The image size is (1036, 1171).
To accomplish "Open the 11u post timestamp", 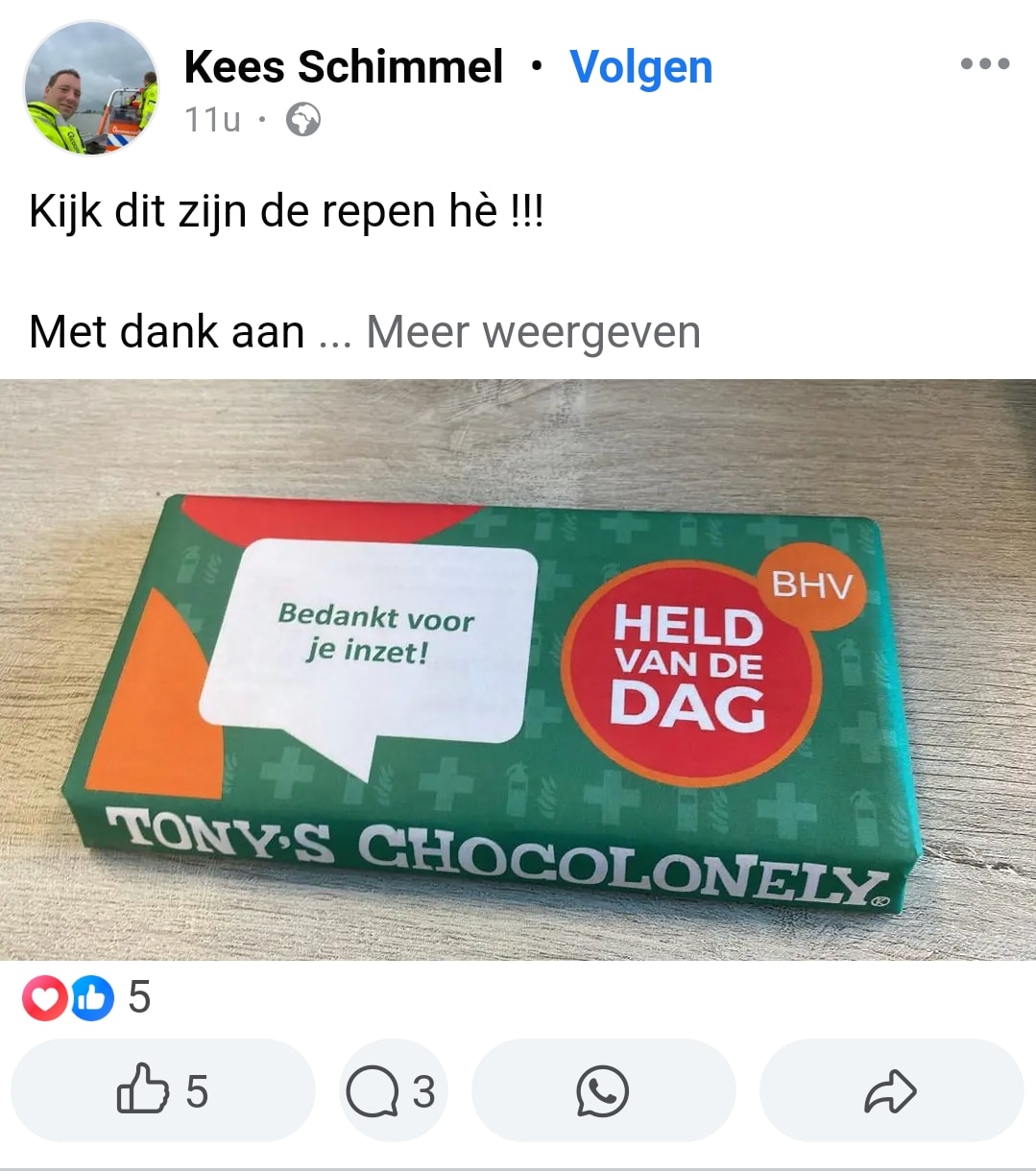I will click(212, 120).
